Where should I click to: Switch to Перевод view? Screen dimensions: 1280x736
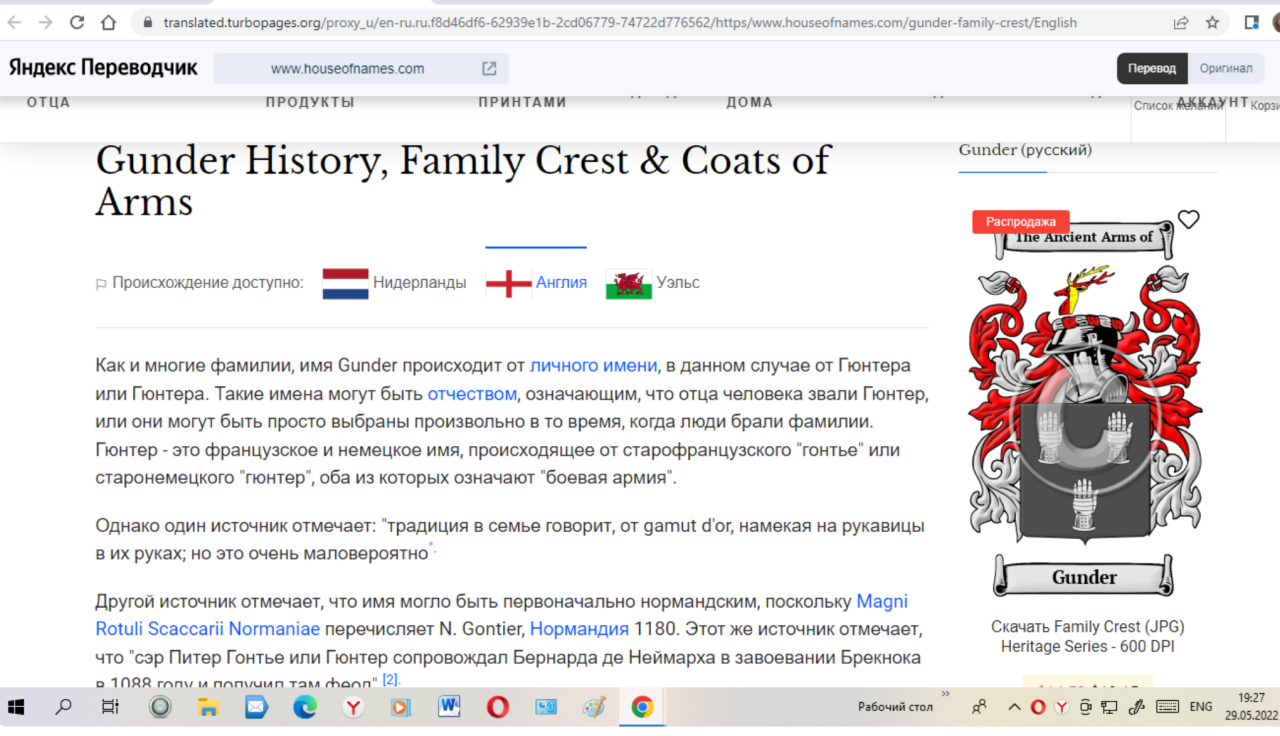1152,68
